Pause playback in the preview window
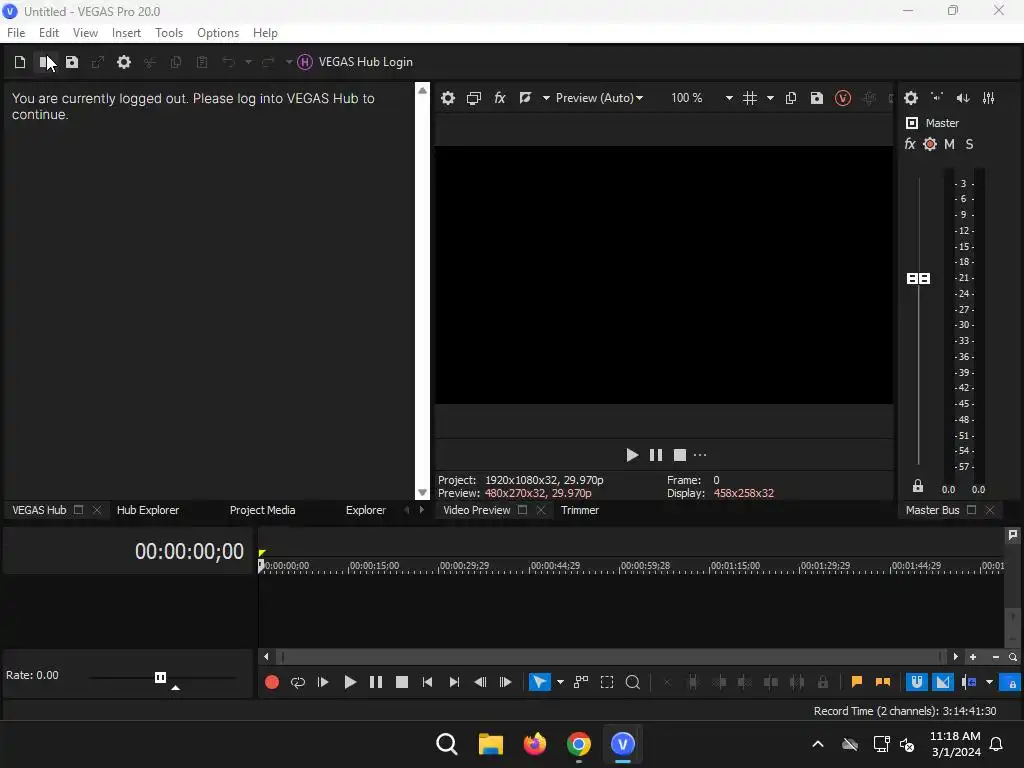The image size is (1024, 768). click(656, 455)
